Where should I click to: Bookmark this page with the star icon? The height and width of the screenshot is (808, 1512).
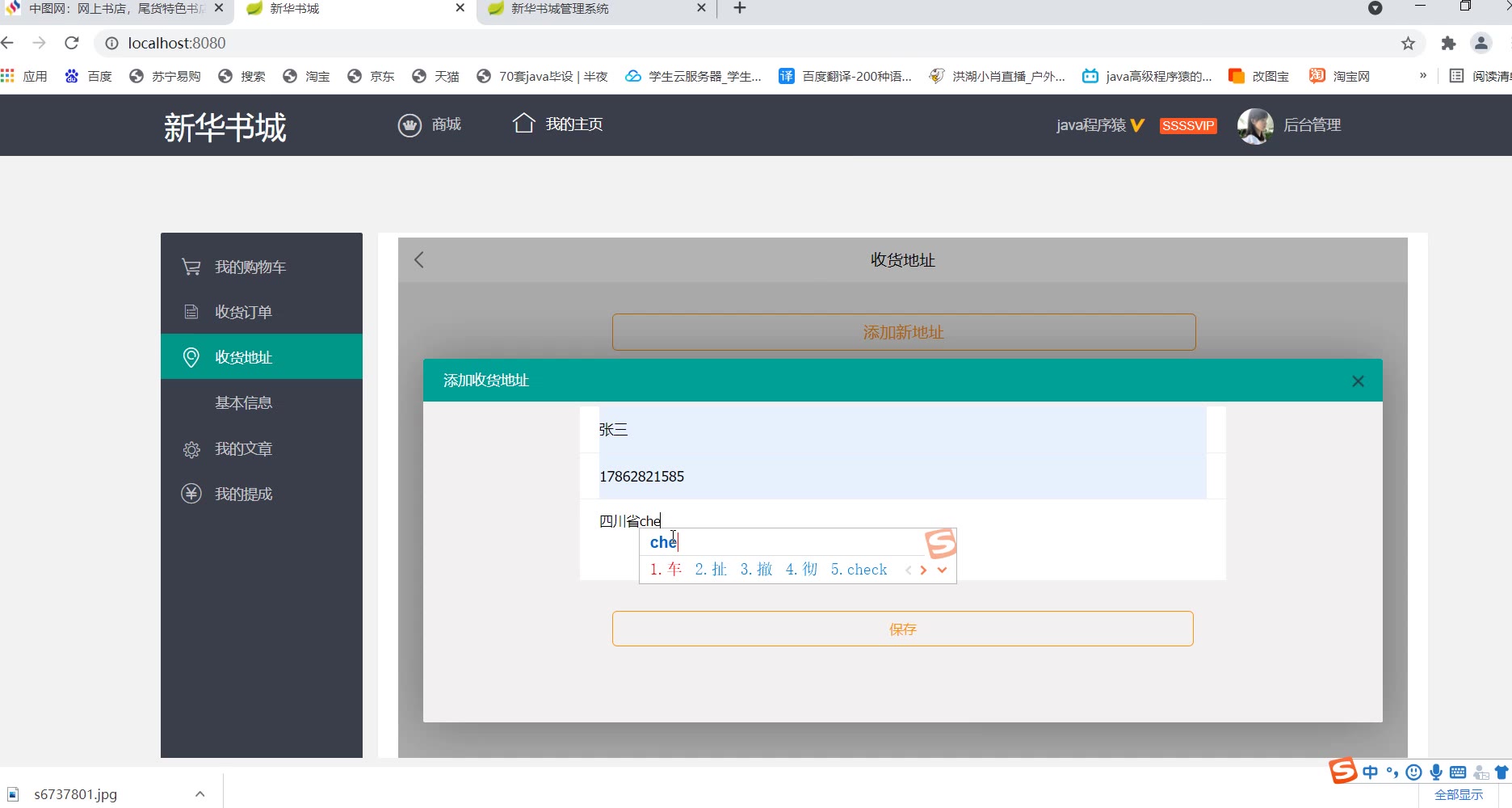1408,44
